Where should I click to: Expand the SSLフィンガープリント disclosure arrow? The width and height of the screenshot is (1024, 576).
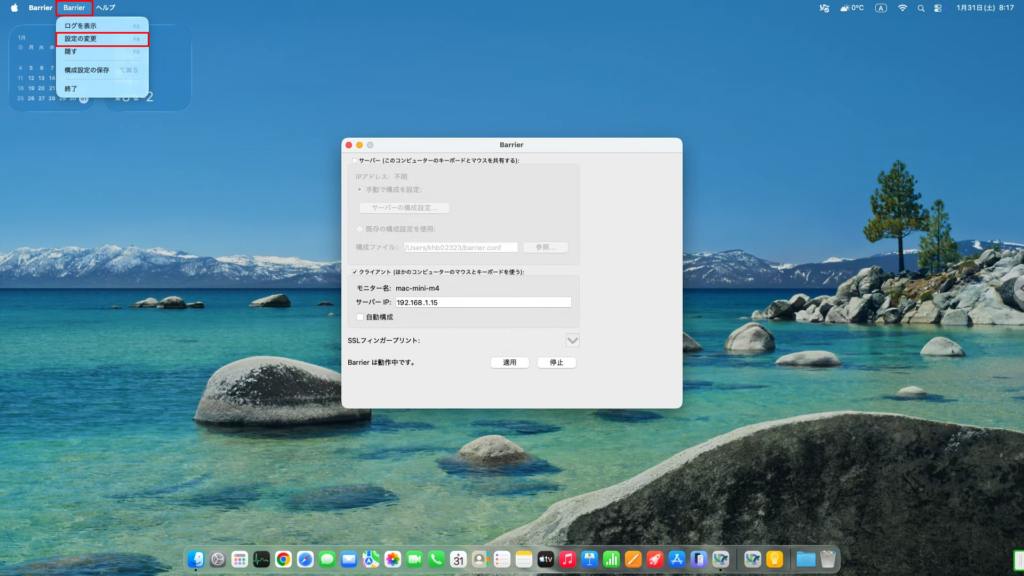(x=573, y=341)
